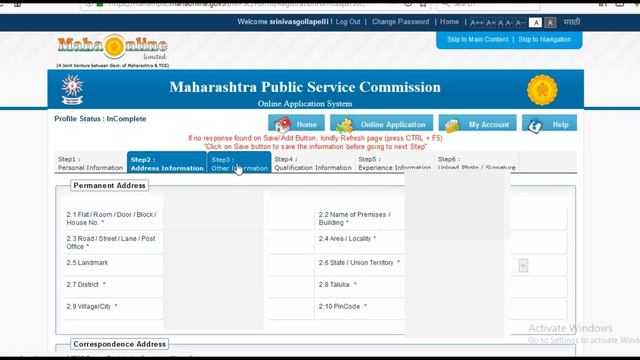Click Home link in top bar
Screen dimensions: 640x360
tap(449, 22)
